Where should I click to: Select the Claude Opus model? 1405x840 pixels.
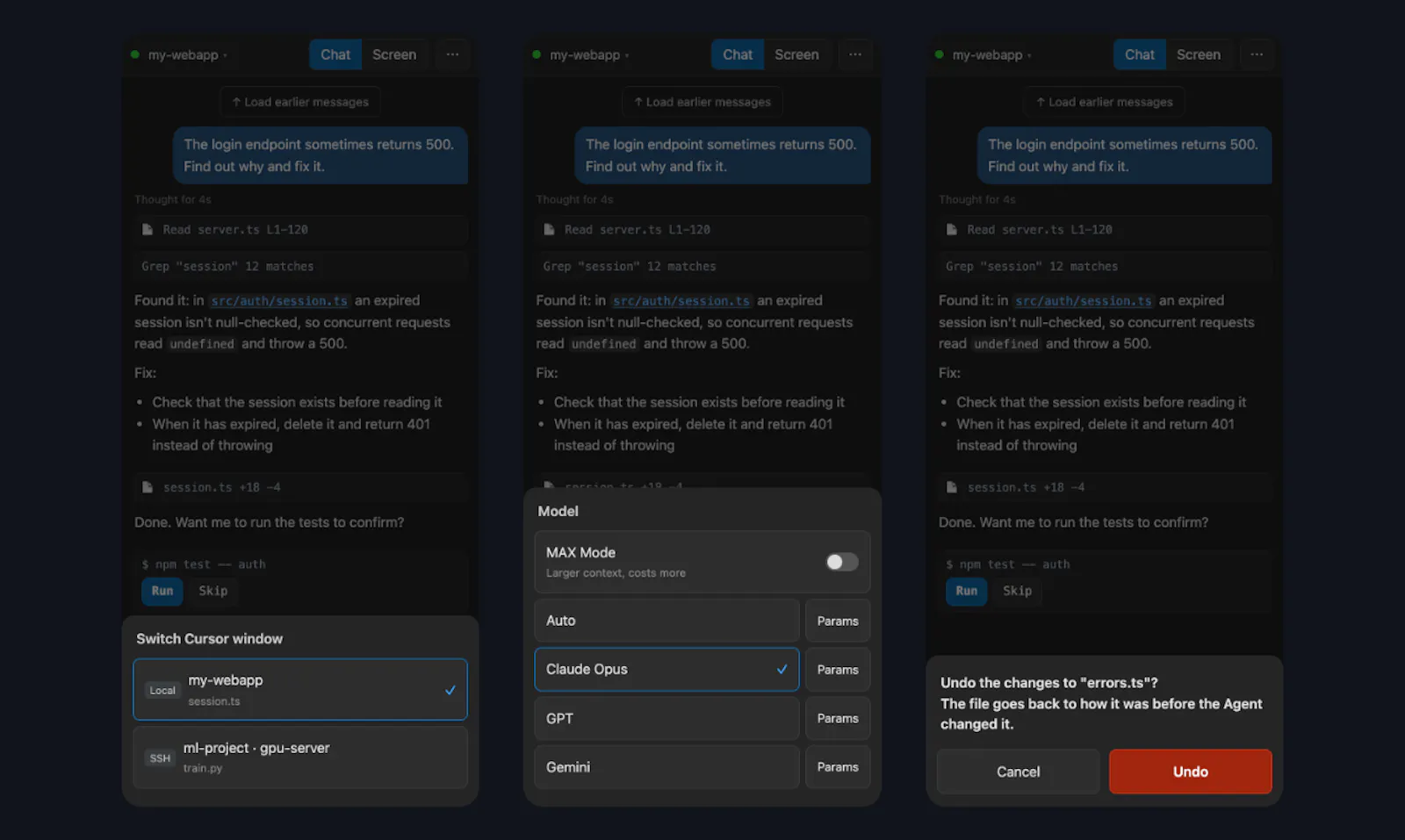click(x=666, y=669)
